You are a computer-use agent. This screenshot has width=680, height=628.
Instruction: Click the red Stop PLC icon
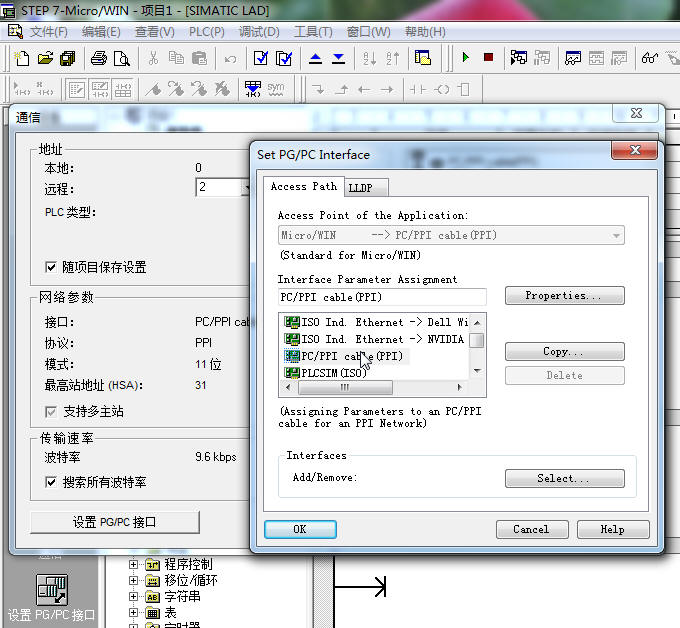(489, 57)
